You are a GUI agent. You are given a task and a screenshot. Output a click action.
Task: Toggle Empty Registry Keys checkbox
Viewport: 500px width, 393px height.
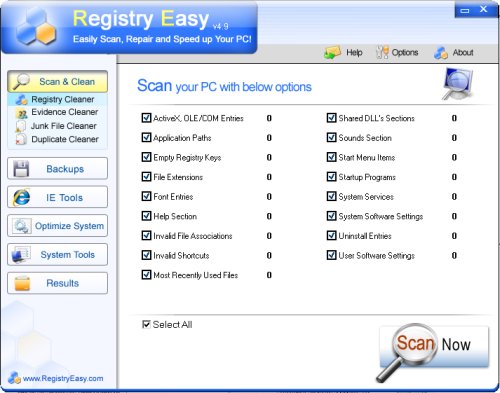(146, 157)
